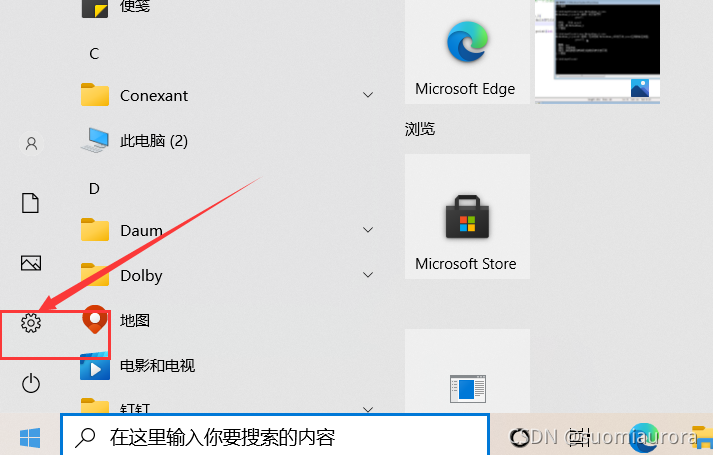
Task: Expand the Conexant folder chevron
Action: click(x=368, y=95)
